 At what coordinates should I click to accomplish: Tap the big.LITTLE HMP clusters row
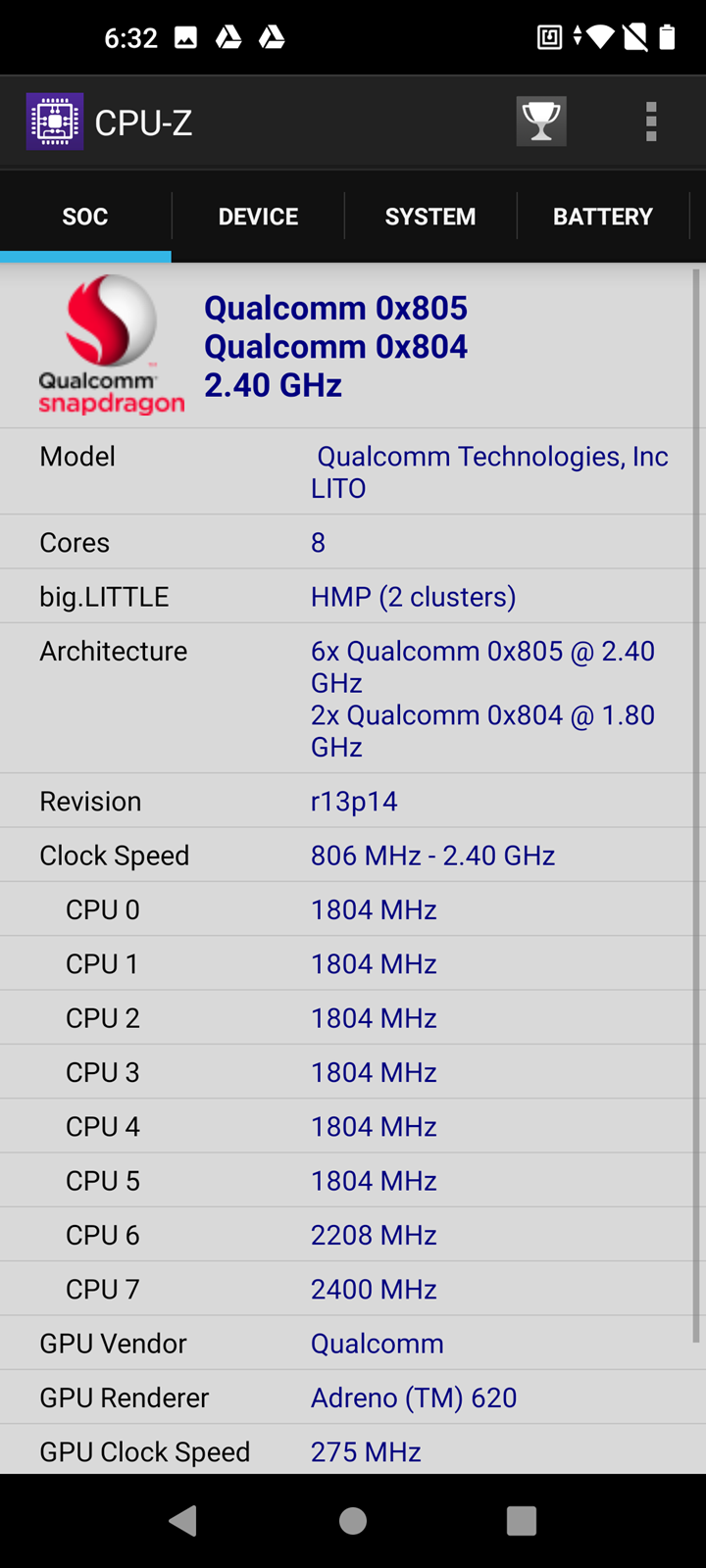pos(353,597)
